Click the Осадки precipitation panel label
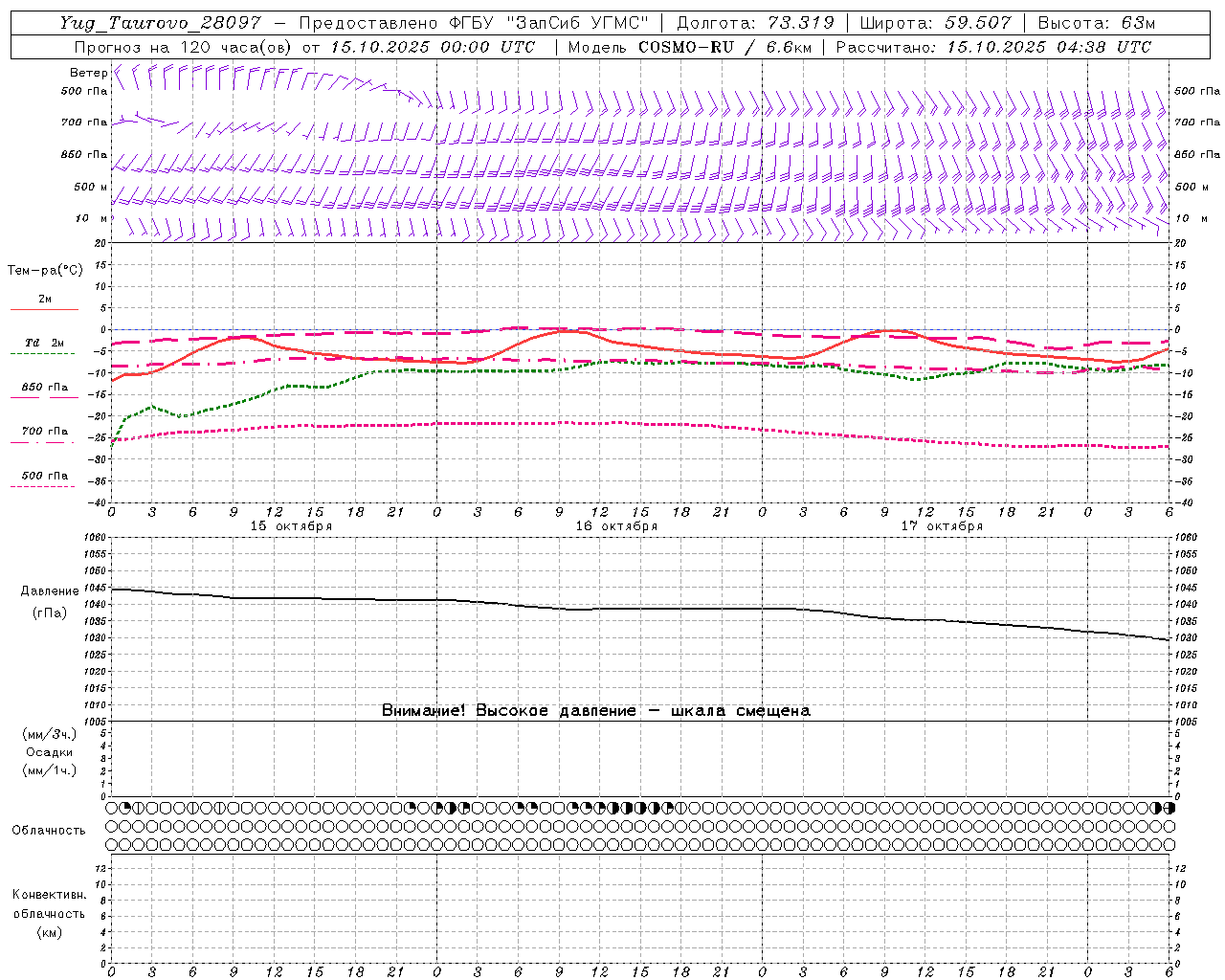1225x980 pixels. click(x=49, y=752)
